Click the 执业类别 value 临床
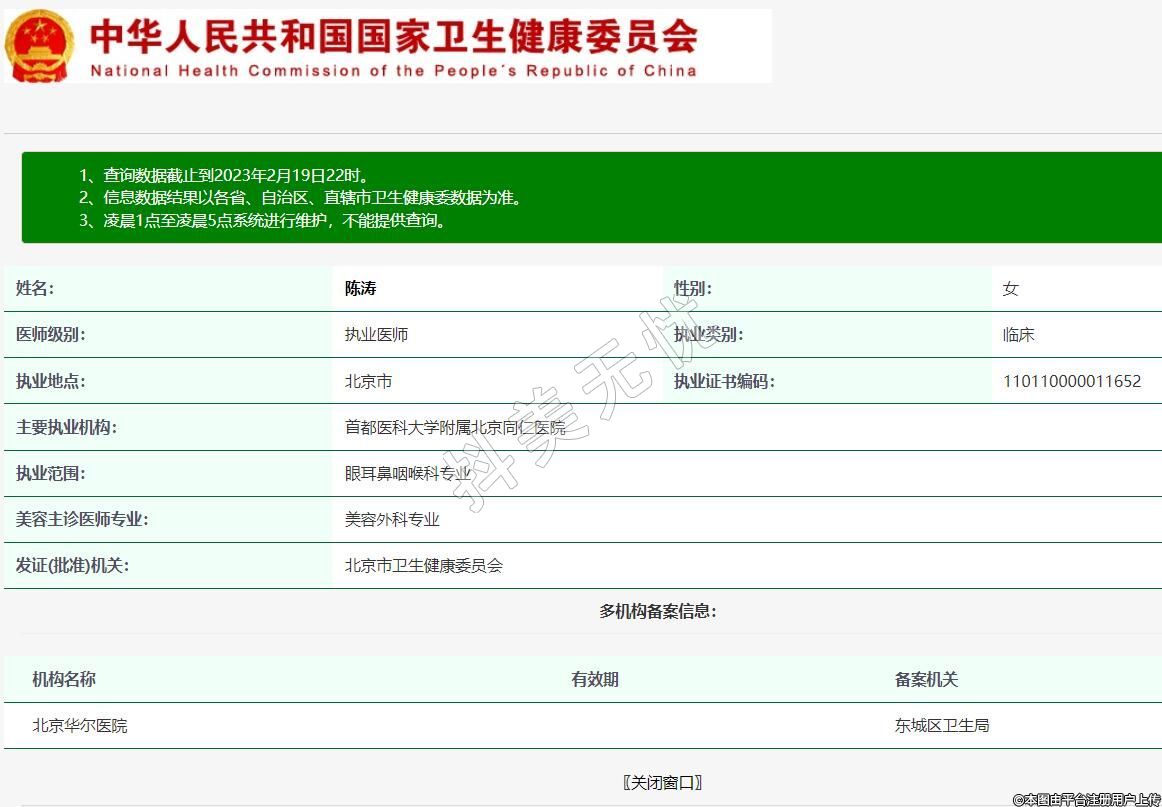Screen dimensions: 1162x807 (1018, 335)
